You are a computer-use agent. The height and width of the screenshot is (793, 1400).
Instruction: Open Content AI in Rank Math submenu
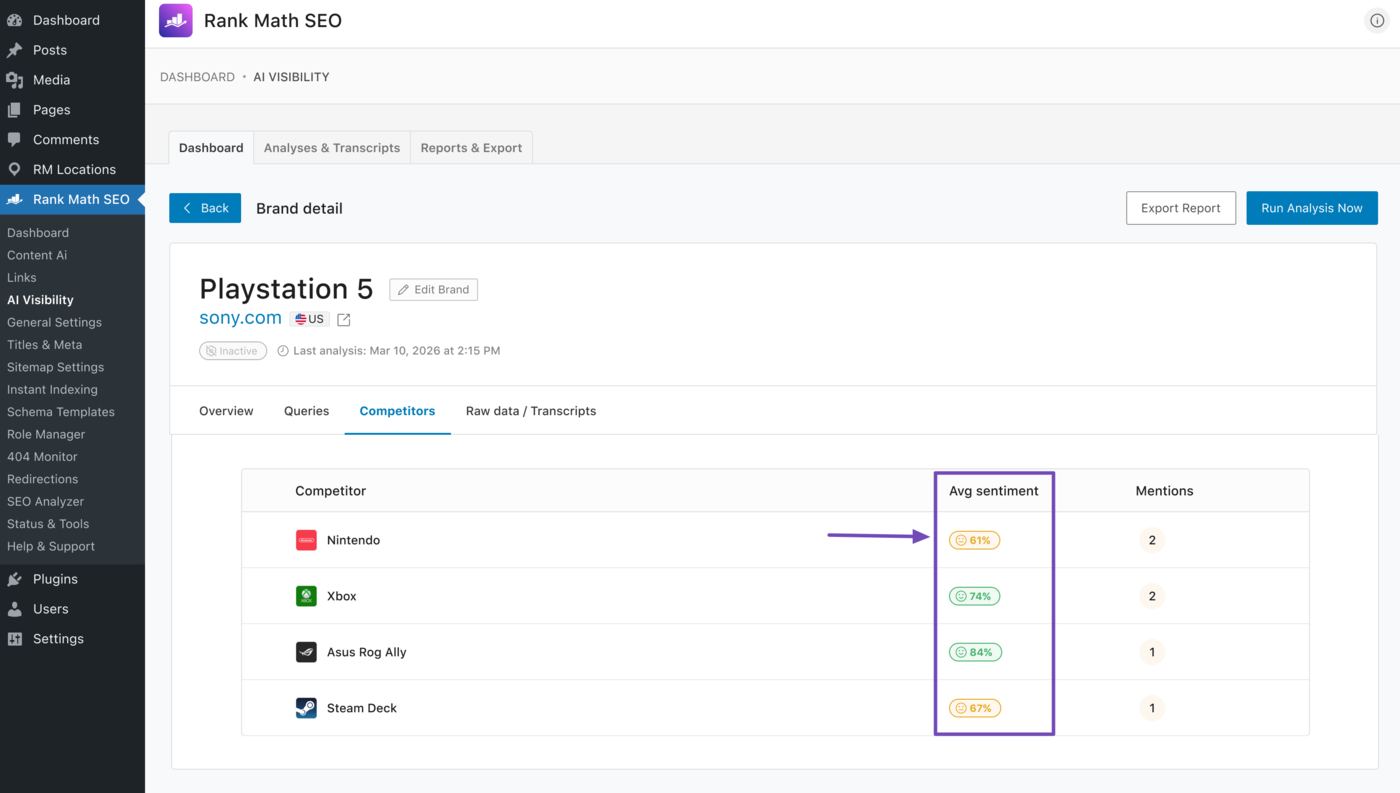coord(37,255)
